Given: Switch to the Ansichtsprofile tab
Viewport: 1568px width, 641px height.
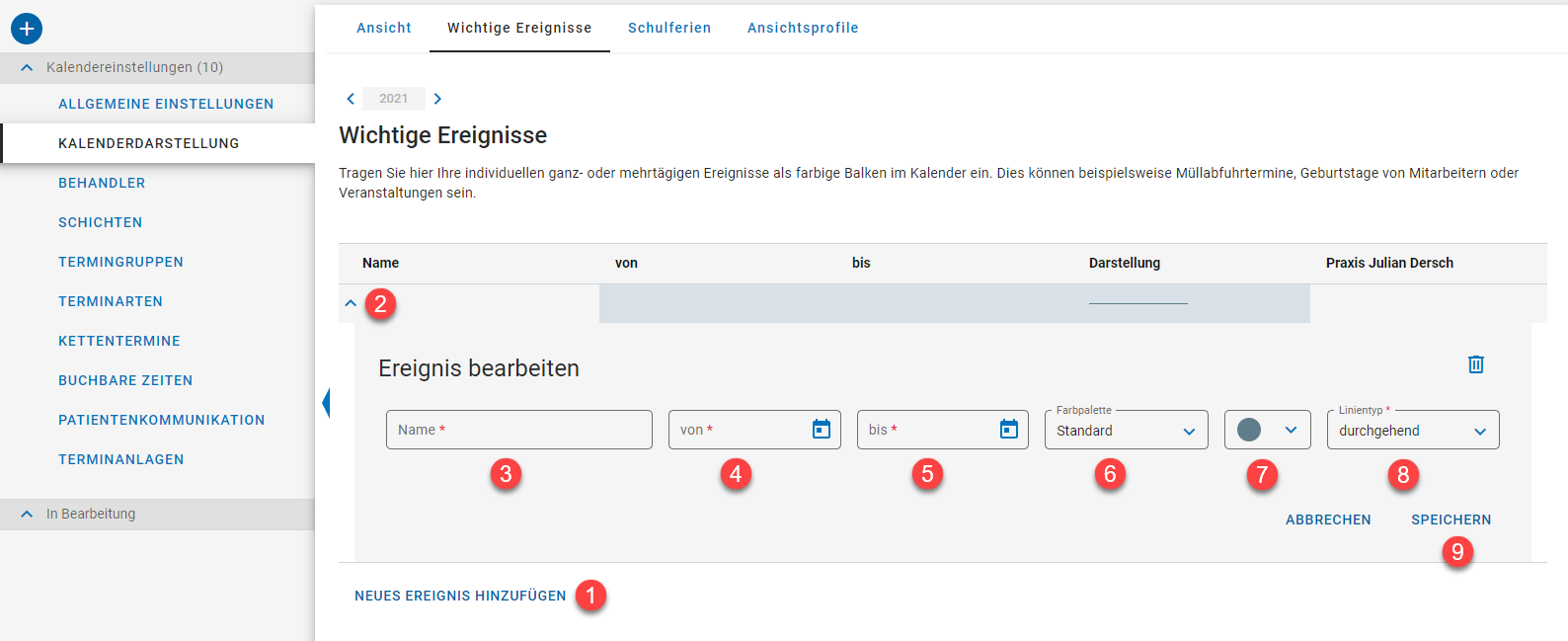Looking at the screenshot, I should (802, 28).
